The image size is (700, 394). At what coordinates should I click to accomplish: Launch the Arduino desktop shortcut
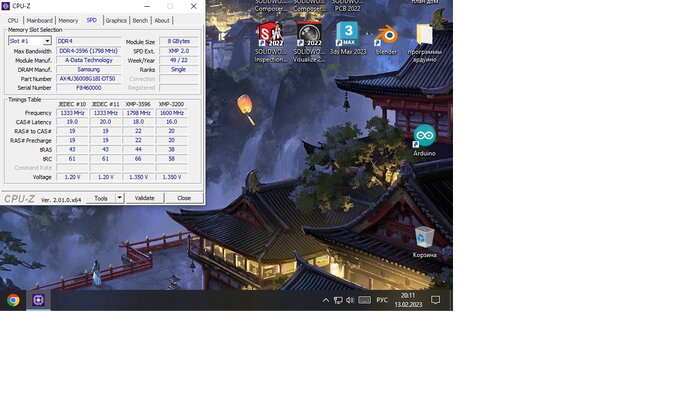point(424,141)
